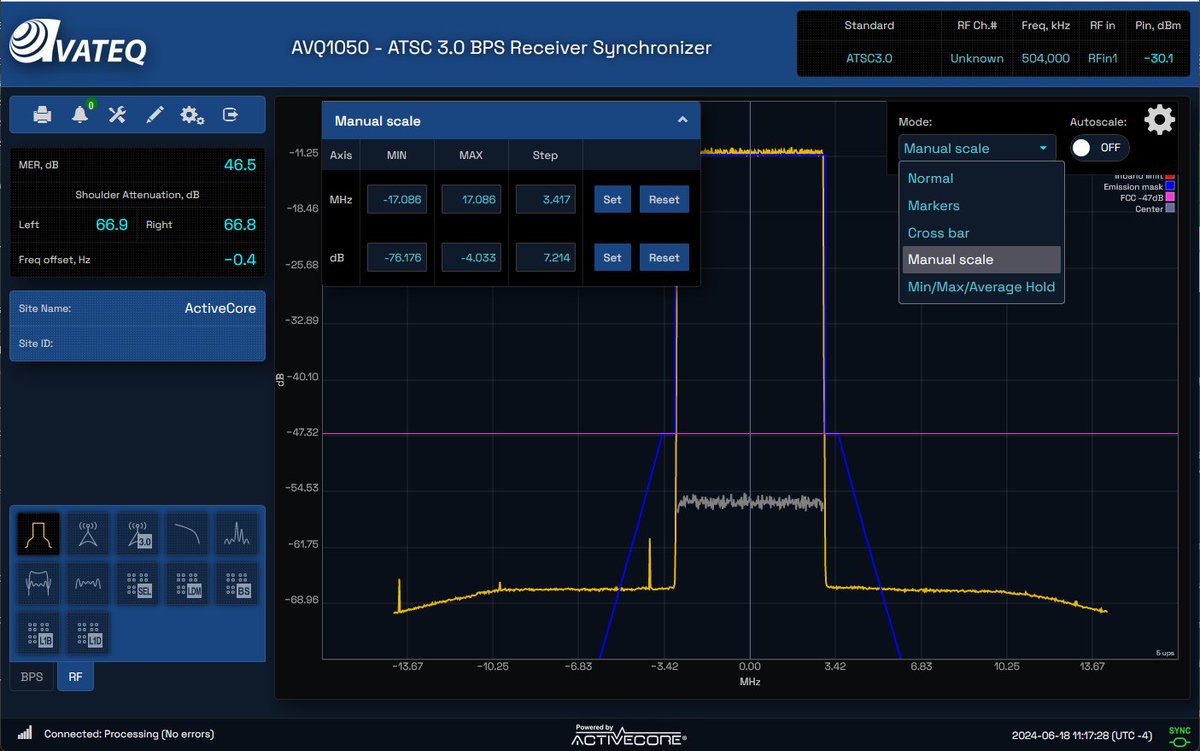Open the wrench and screwdriver tools icon
The height and width of the screenshot is (751, 1200).
117,115
